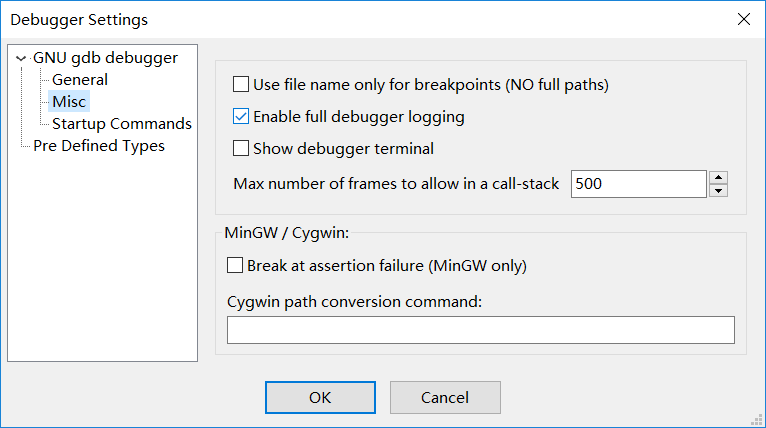Collapse the GNU gdb debugger tree node

point(21,58)
